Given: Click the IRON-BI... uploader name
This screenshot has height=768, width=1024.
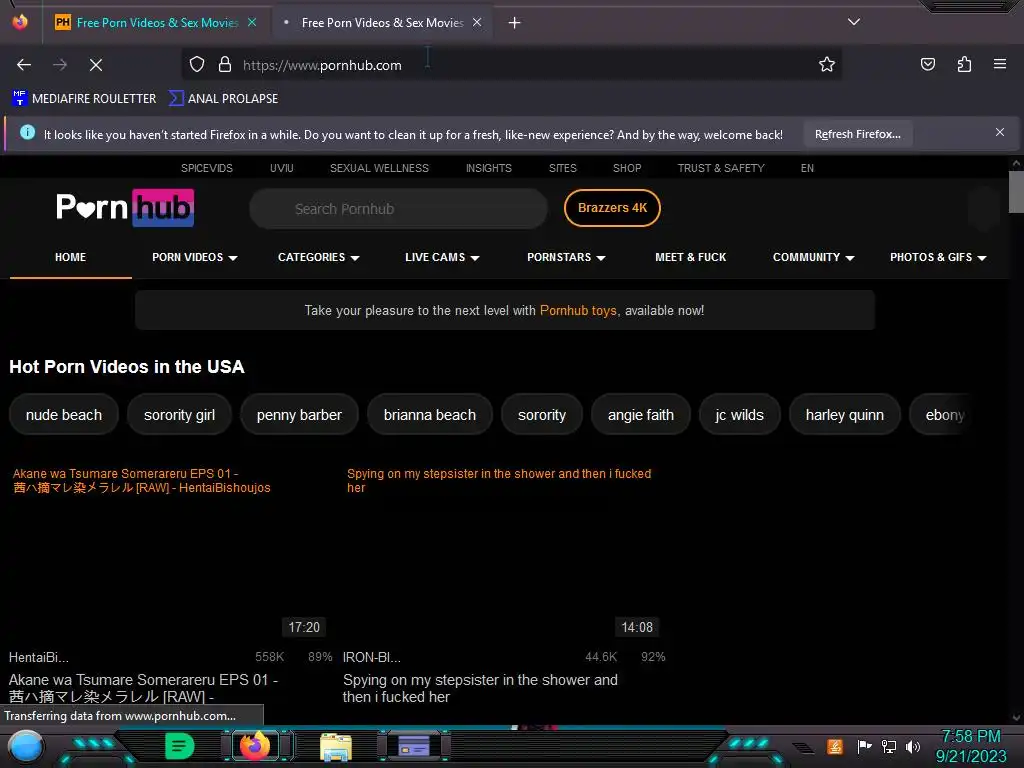Looking at the screenshot, I should 372,658.
